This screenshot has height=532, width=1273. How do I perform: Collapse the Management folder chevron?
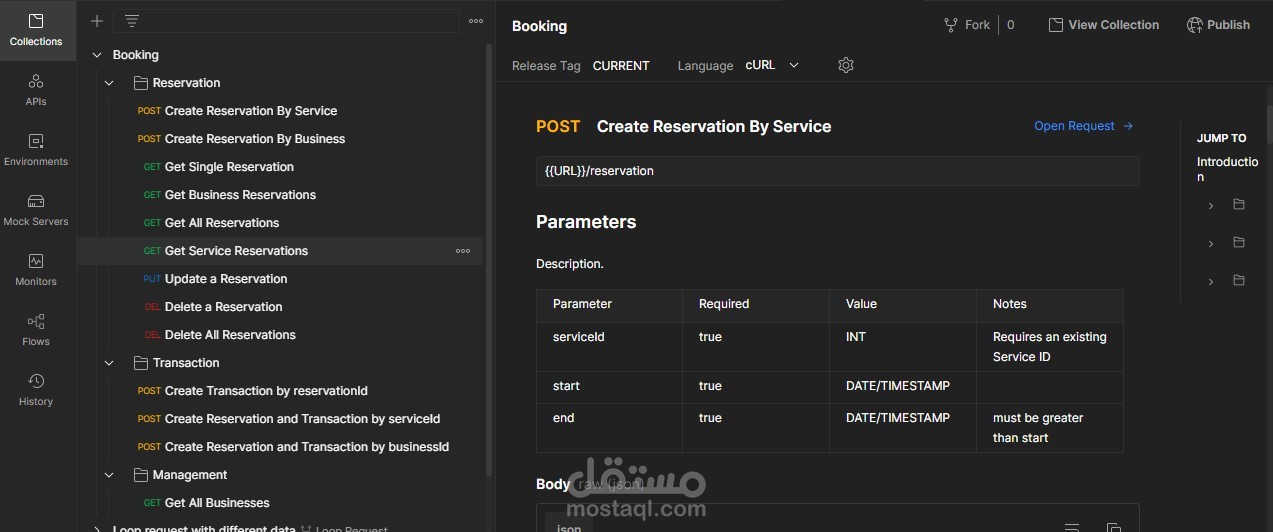pyautogui.click(x=110, y=475)
